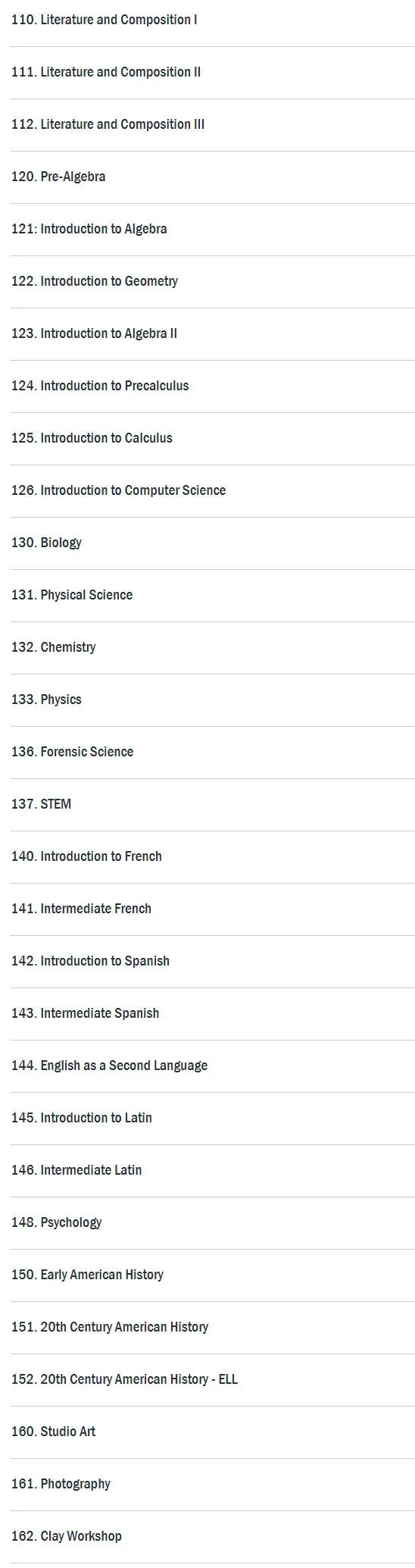The width and height of the screenshot is (415, 1568).
Task: Click 152. 20th Century American History - ELL
Action: tap(125, 1379)
